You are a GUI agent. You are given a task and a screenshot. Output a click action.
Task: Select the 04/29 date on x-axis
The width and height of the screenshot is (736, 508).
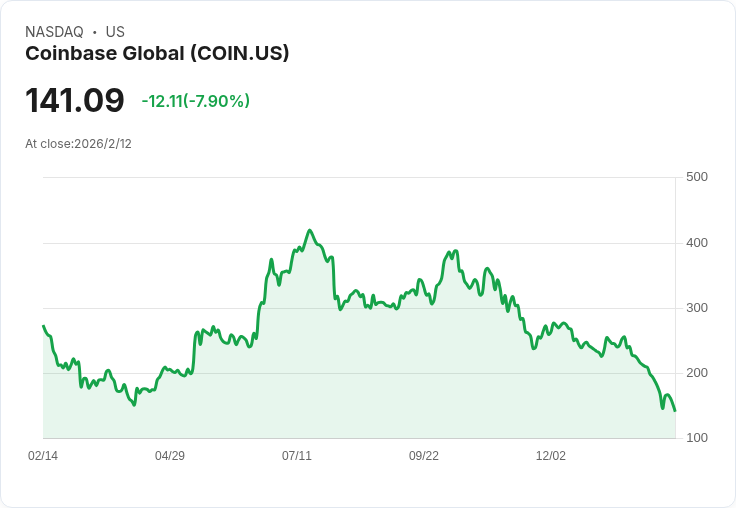pyautogui.click(x=170, y=456)
